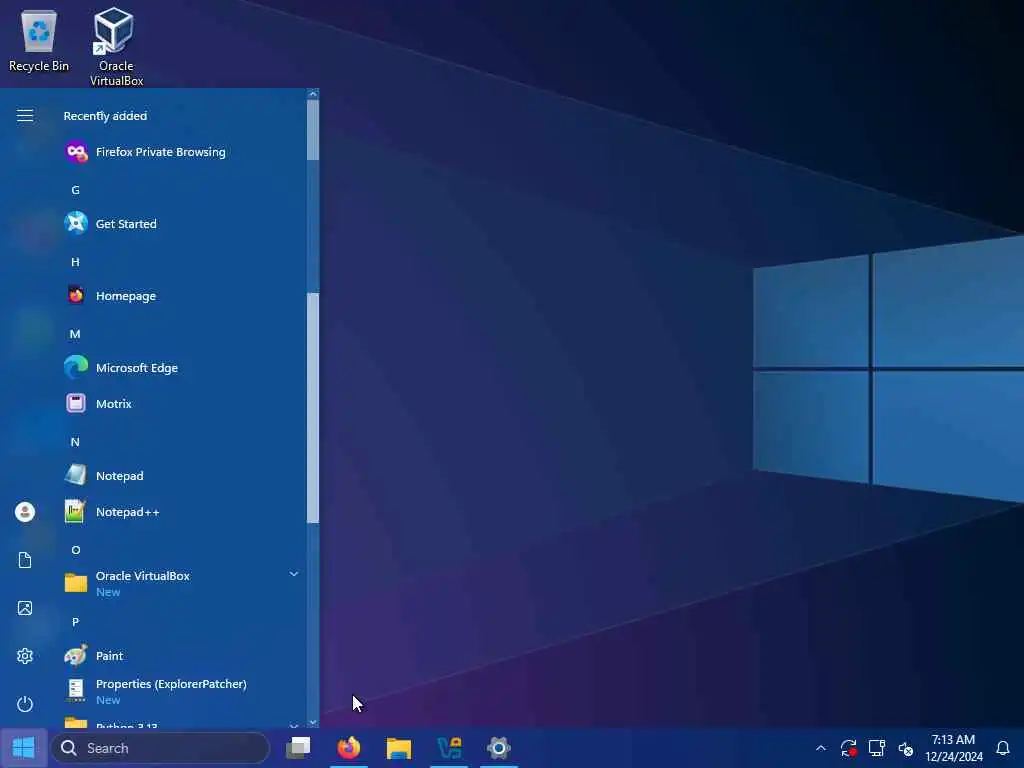The image size is (1024, 768).
Task: Jump via letter O header
Action: [x=75, y=550]
